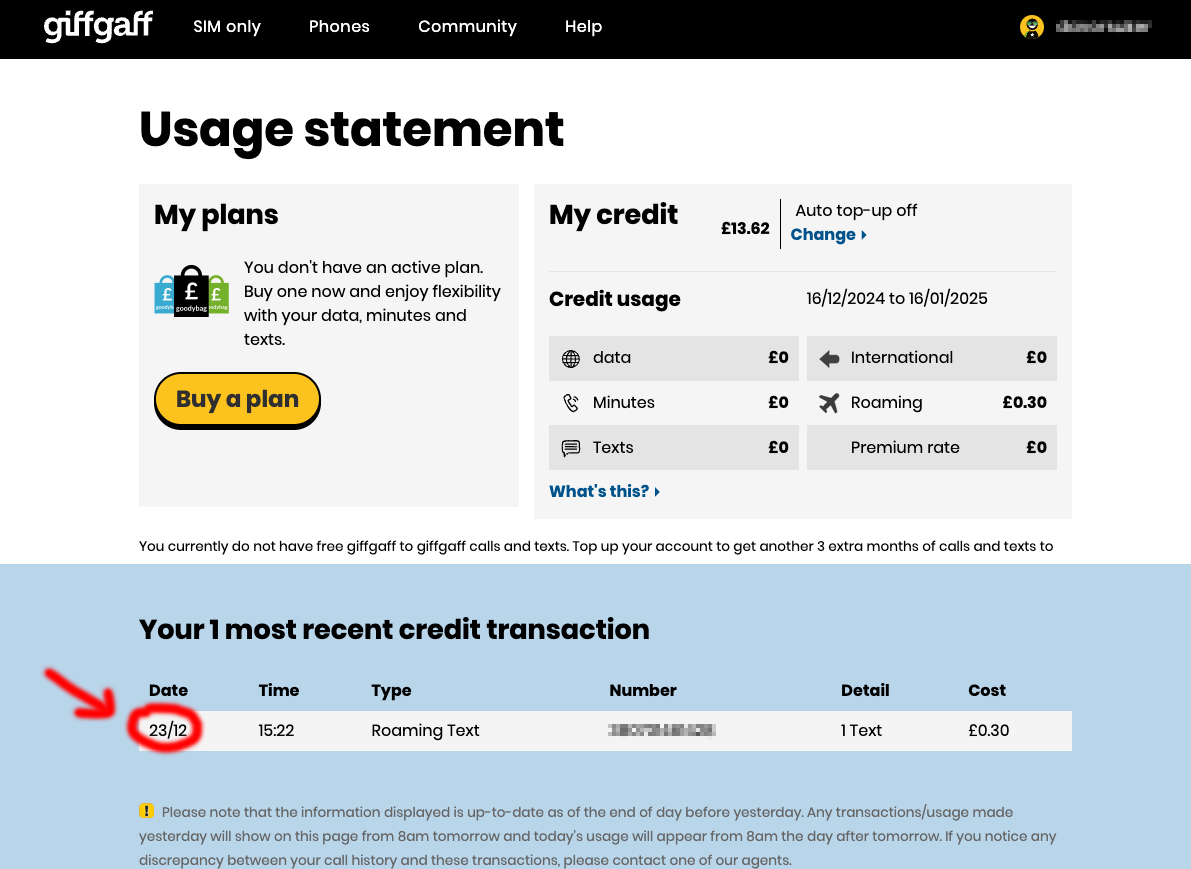The image size is (1191, 869).
Task: Click the profile avatar icon
Action: 1031,27
